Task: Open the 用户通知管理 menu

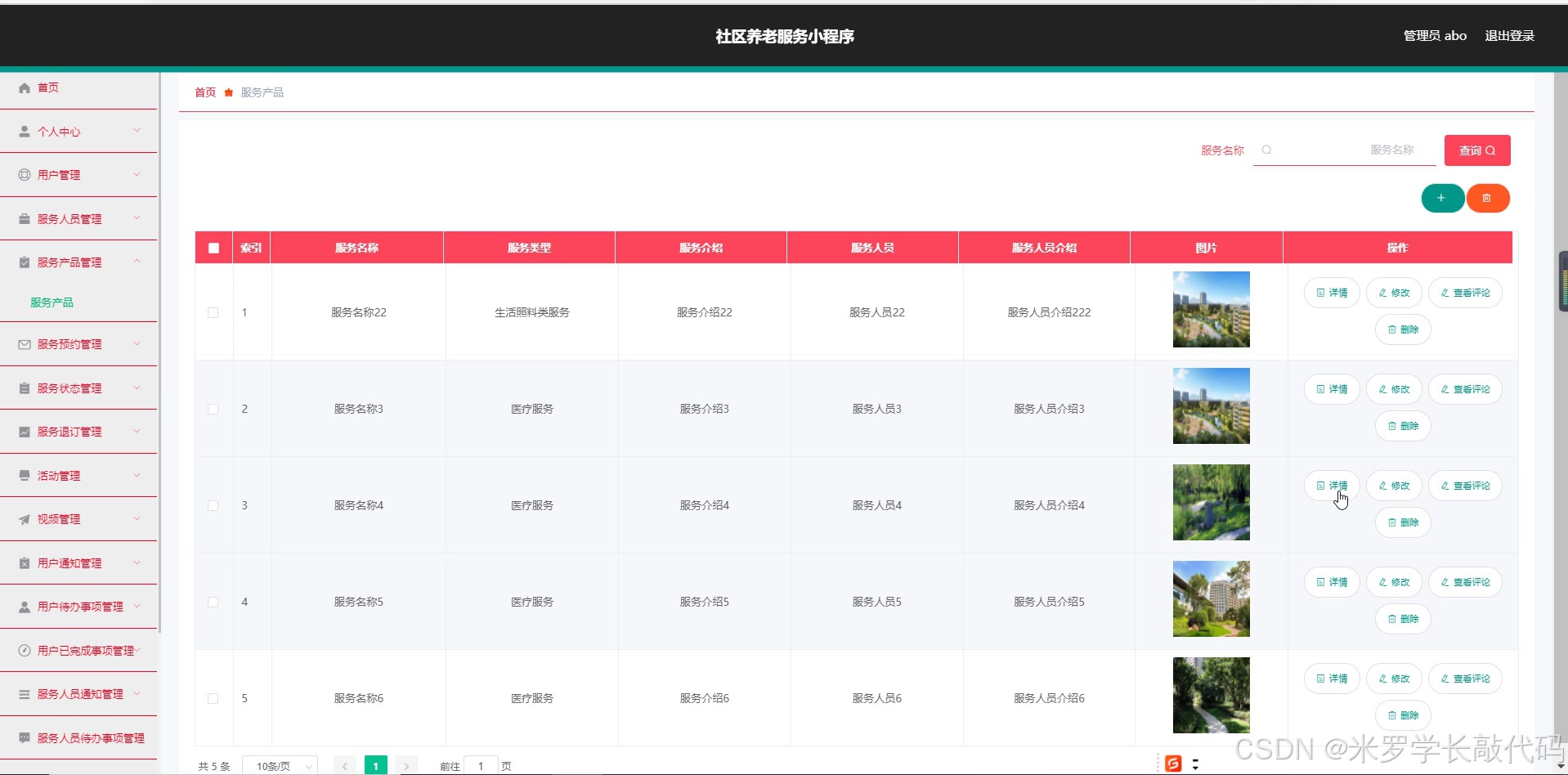Action: (78, 563)
